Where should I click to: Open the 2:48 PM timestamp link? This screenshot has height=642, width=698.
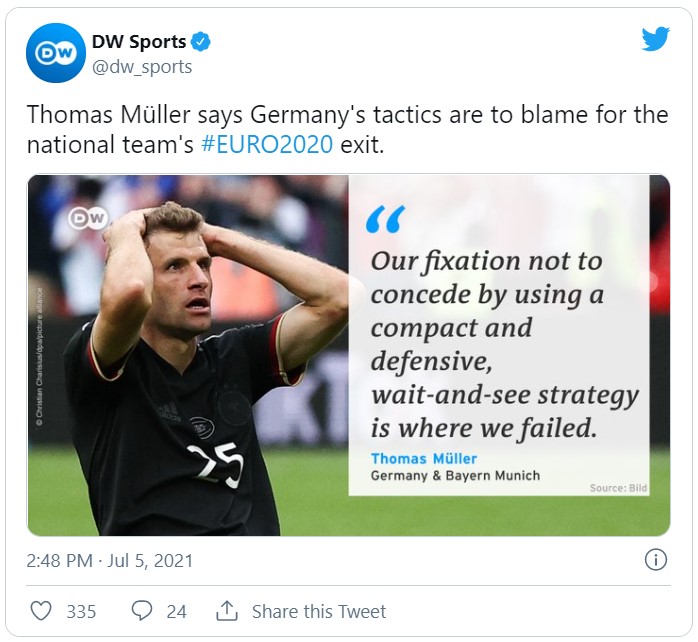[59, 561]
